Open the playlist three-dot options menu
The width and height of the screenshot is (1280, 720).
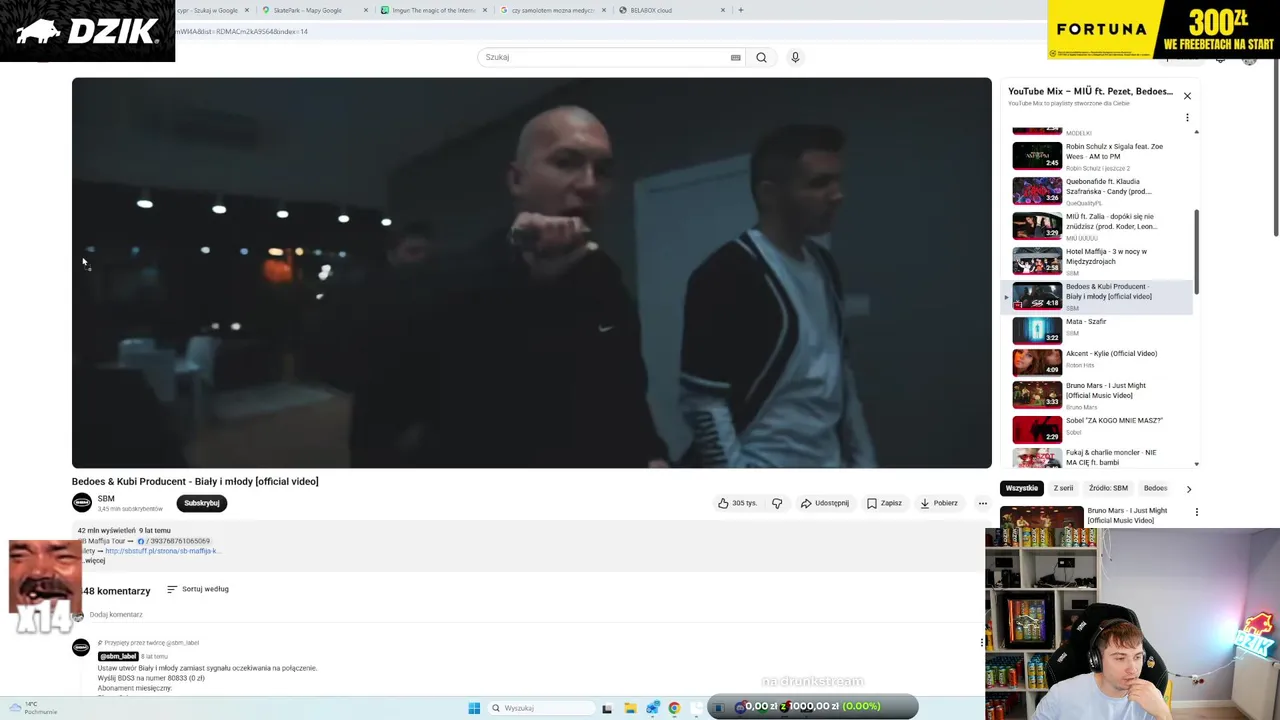[x=1187, y=117]
